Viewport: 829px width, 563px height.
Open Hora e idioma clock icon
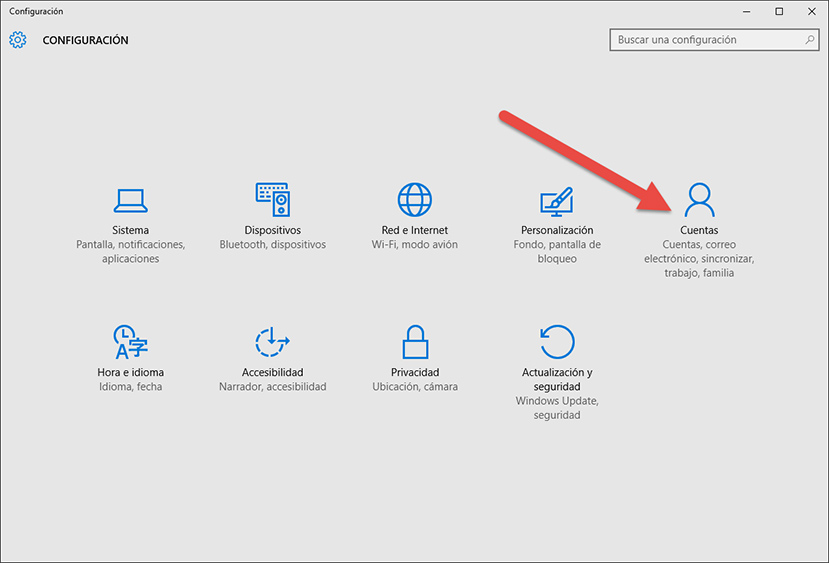coord(130,342)
